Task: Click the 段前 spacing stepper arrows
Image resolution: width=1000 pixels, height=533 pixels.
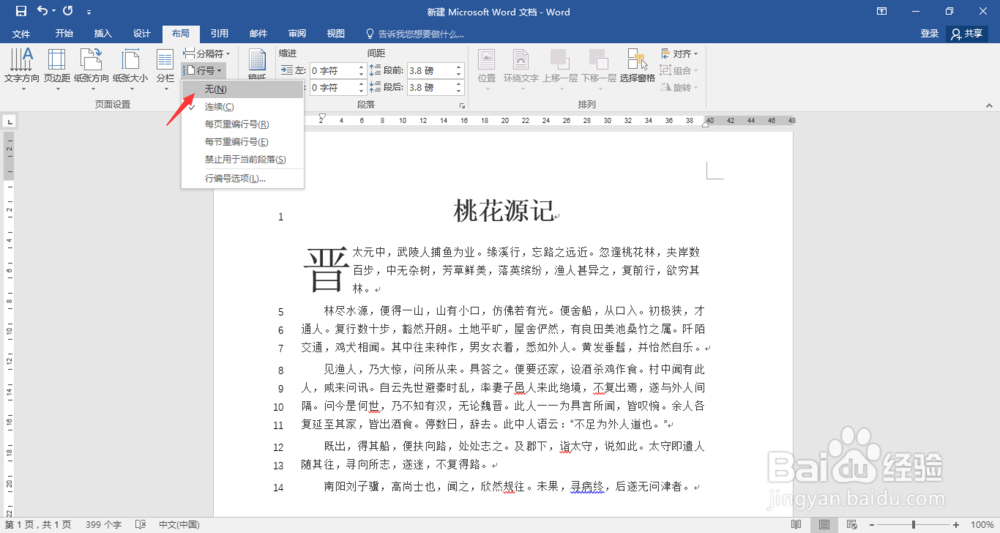Action: (x=459, y=71)
